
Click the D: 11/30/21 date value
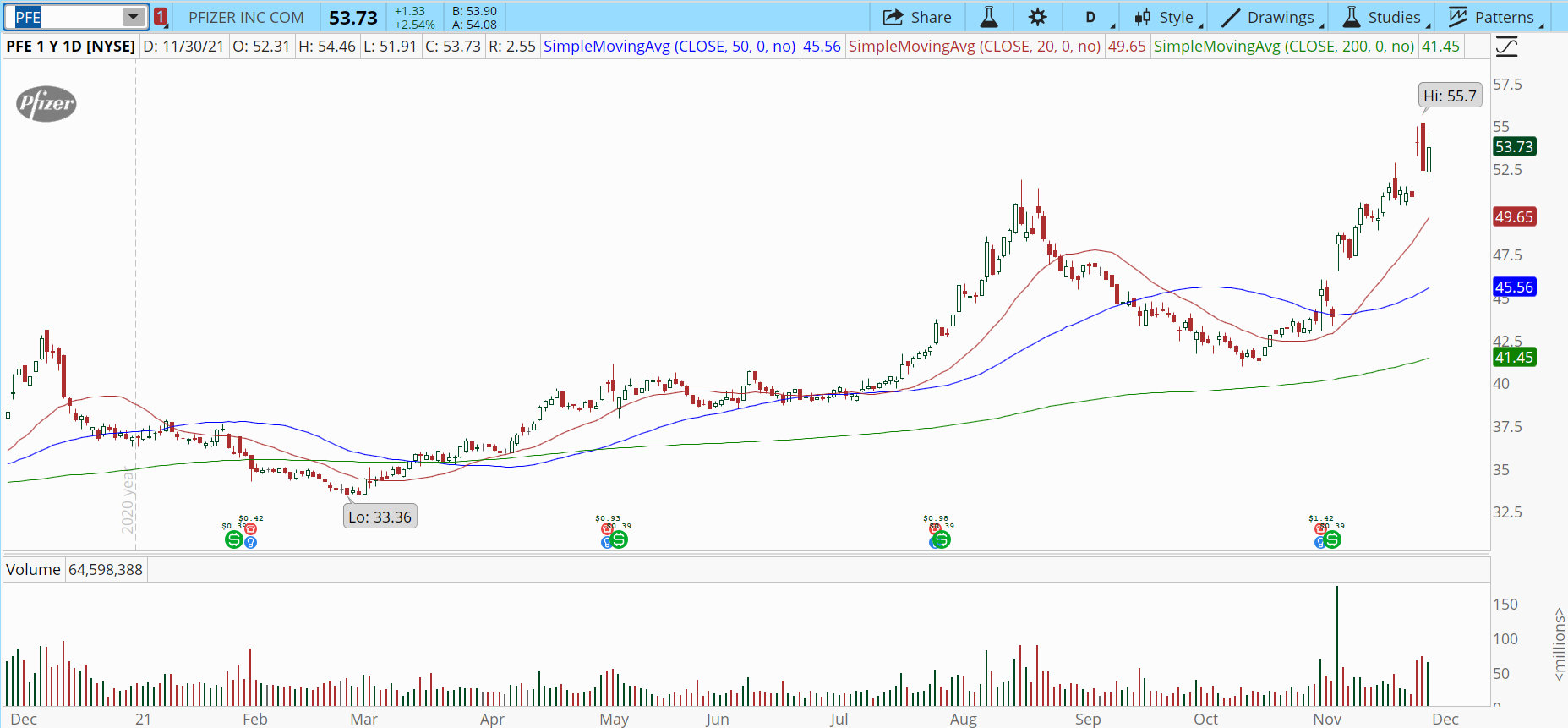click(x=184, y=47)
